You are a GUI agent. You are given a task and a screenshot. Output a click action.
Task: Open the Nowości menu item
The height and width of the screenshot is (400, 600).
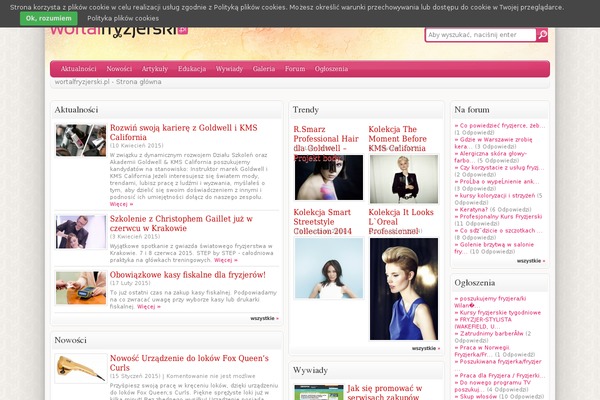click(119, 69)
